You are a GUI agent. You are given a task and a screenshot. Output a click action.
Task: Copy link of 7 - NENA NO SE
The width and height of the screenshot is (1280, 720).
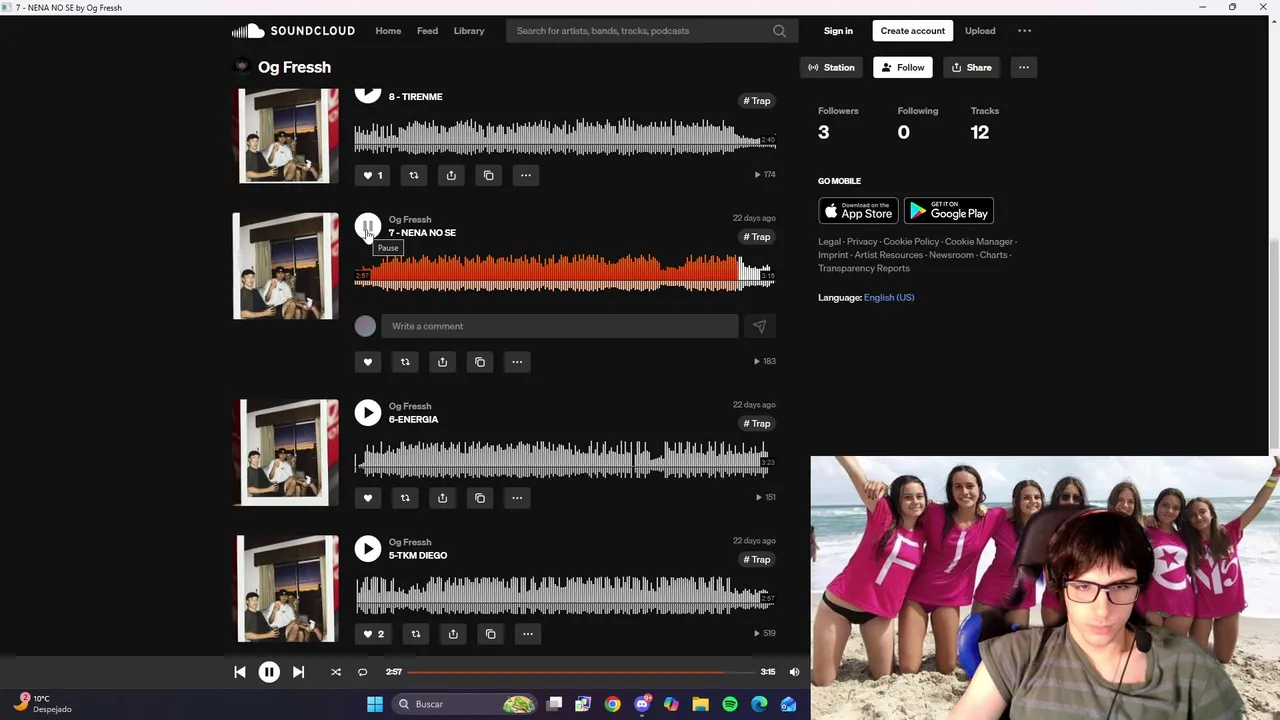click(480, 362)
